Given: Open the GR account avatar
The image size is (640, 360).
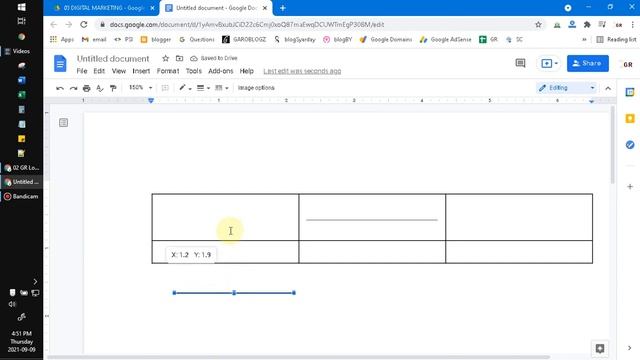Looking at the screenshot, I should click(627, 64).
